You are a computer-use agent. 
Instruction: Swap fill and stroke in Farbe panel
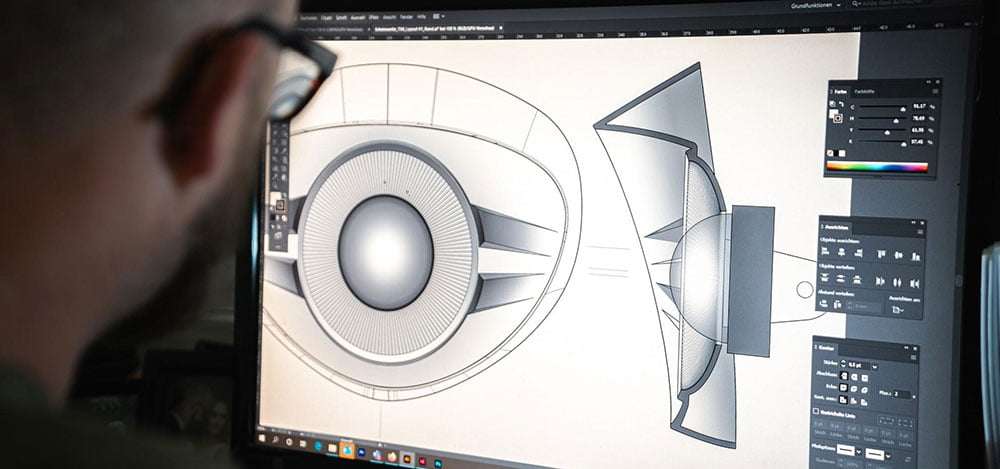click(x=841, y=104)
